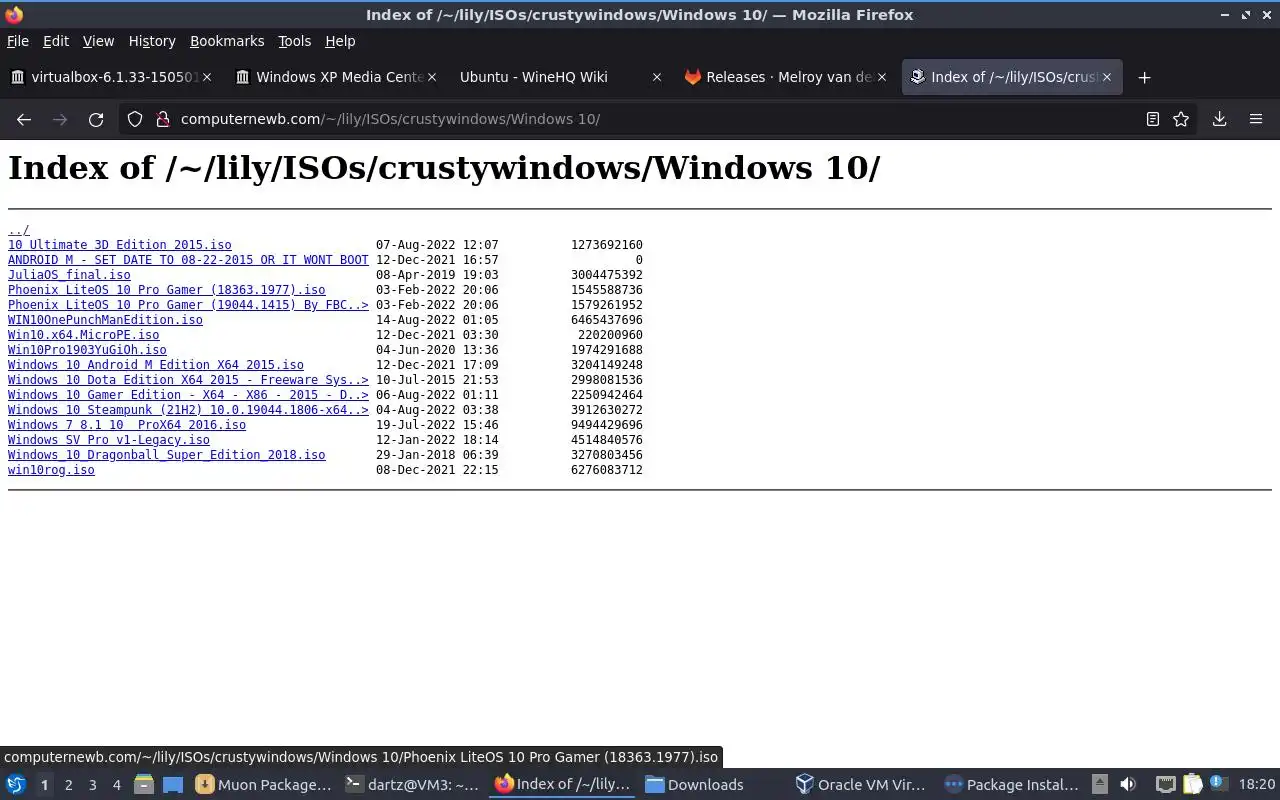The height and width of the screenshot is (800, 1280).
Task: Download win10rog.iso
Action: click(51, 470)
